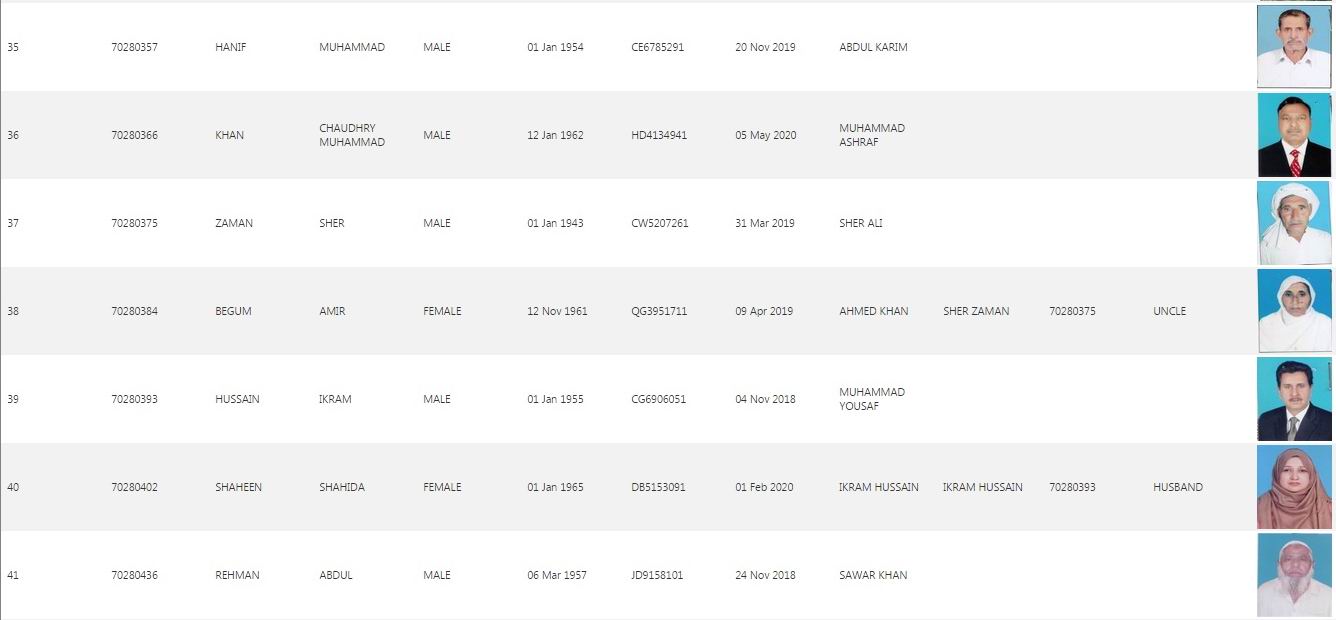Click the surname REHMAN

pos(237,575)
